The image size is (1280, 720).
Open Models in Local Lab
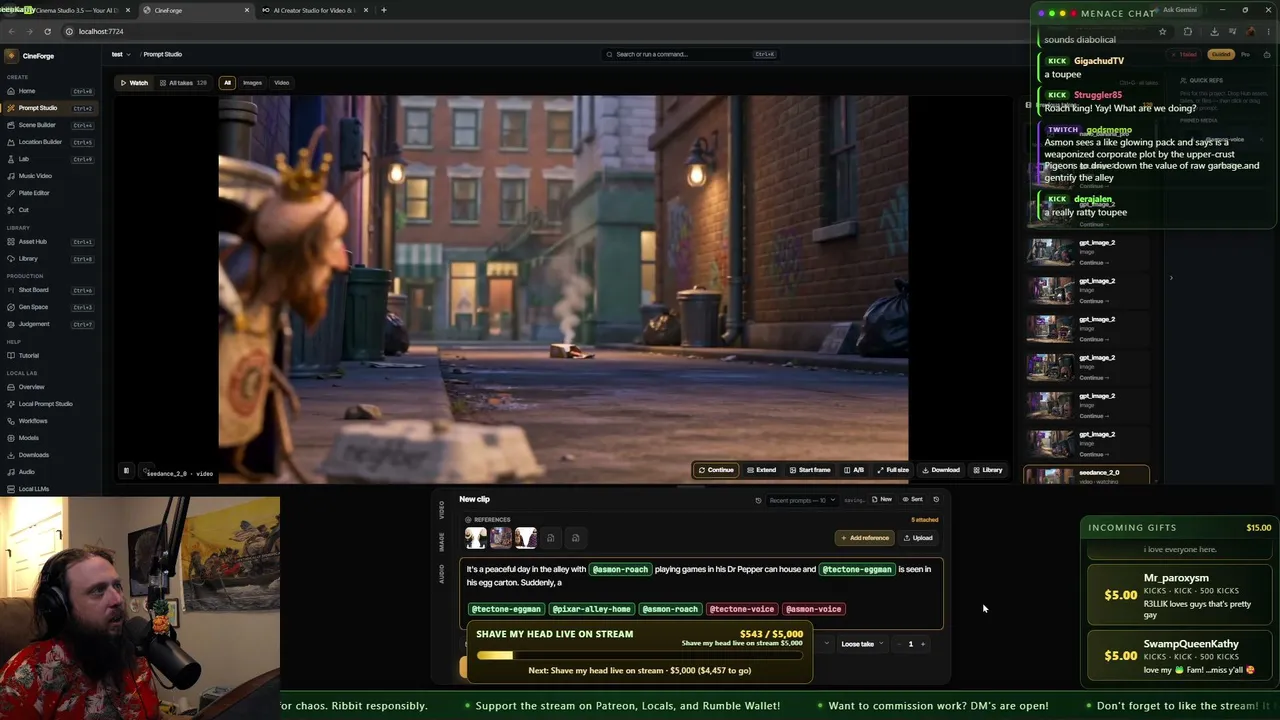tap(50, 438)
